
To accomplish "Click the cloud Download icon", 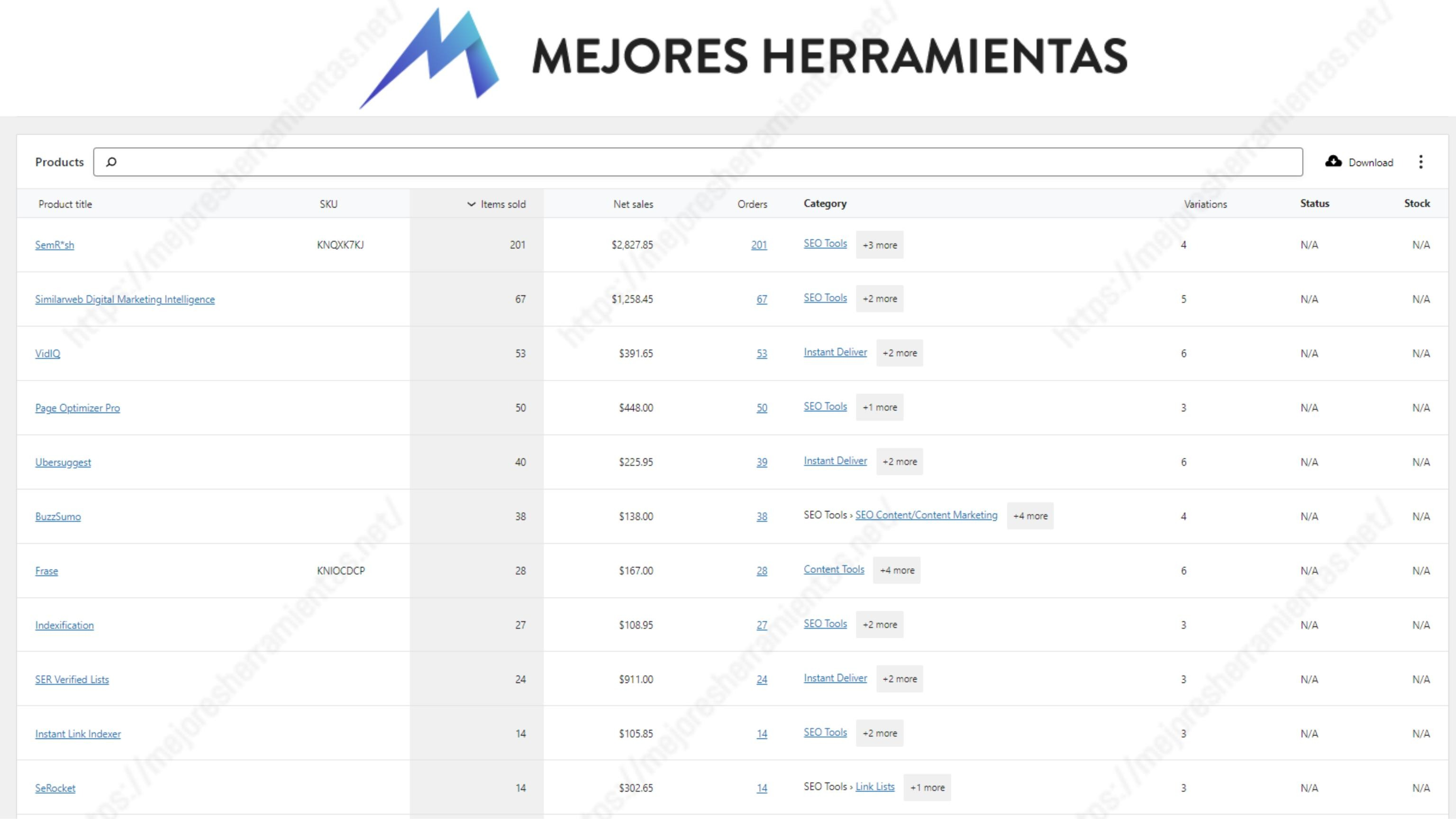I will (x=1333, y=162).
